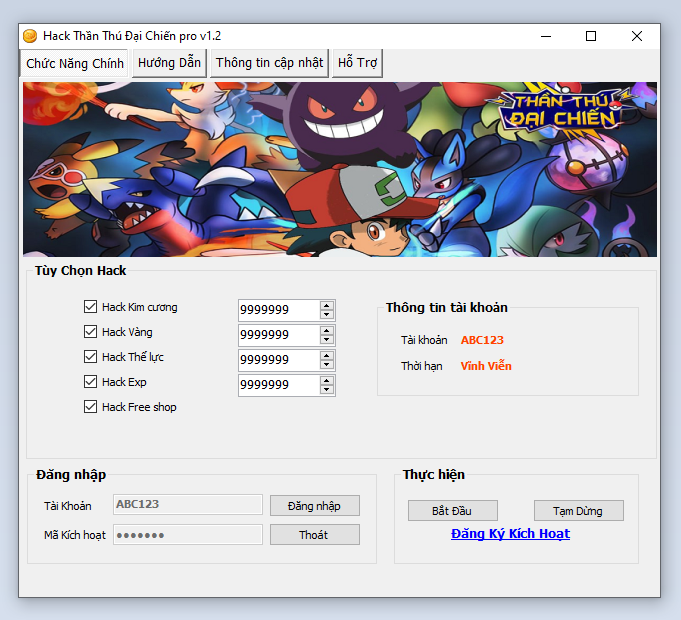681x620 pixels.
Task: Select the Hỗ Trợ tab
Action: tap(357, 63)
